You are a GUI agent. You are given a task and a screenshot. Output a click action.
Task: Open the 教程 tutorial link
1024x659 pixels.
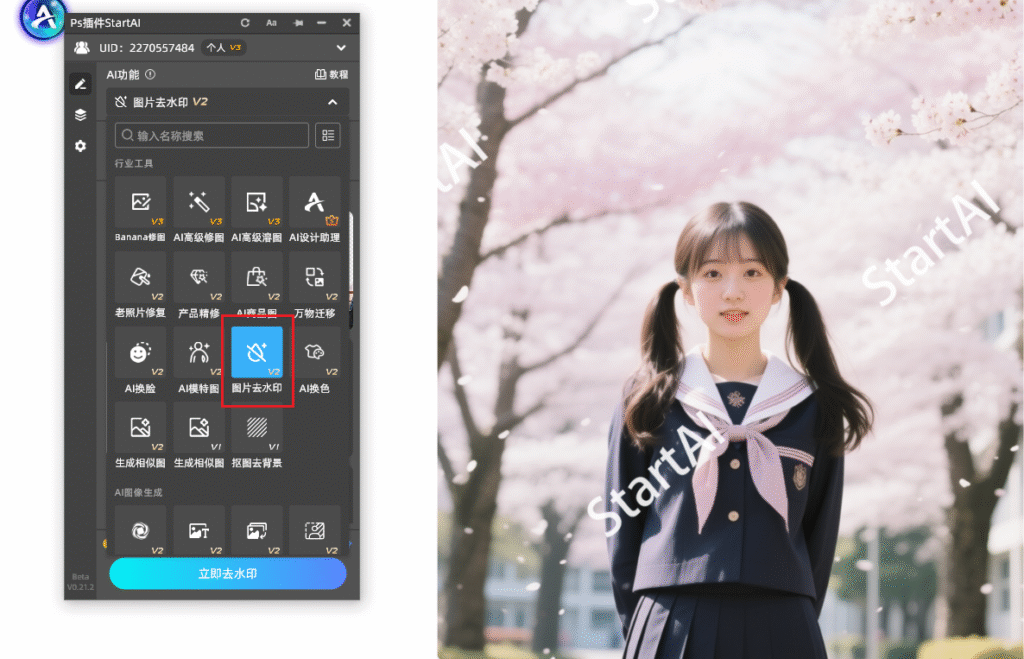(331, 74)
